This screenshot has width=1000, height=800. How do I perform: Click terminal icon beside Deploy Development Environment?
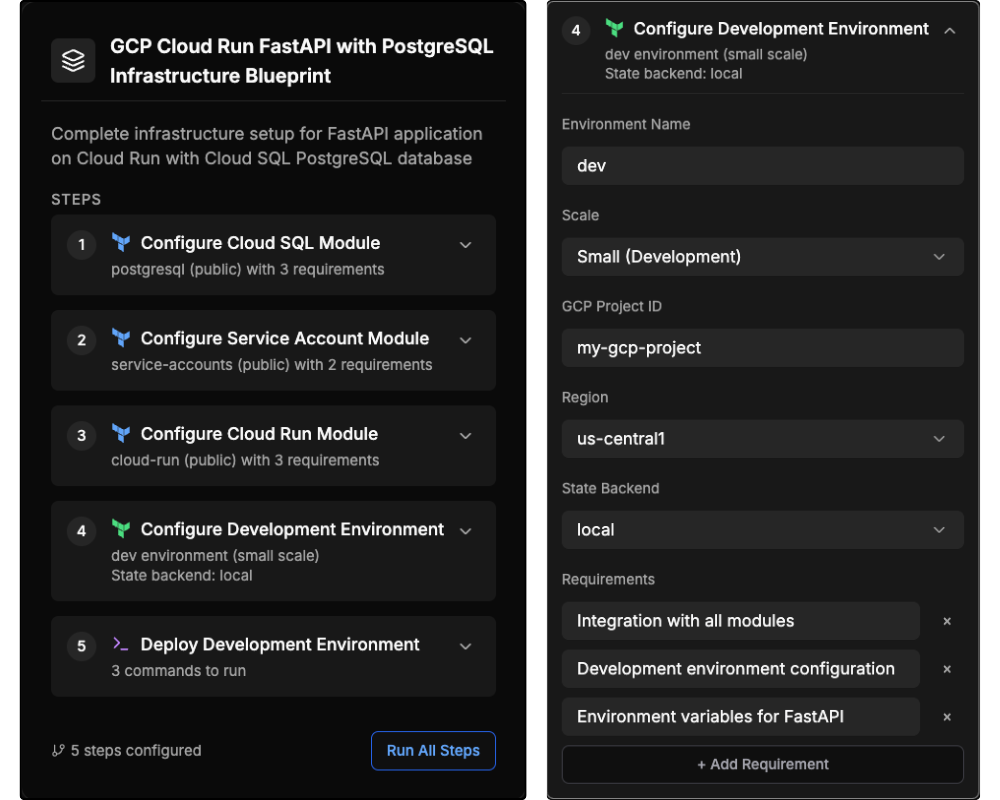point(121,645)
